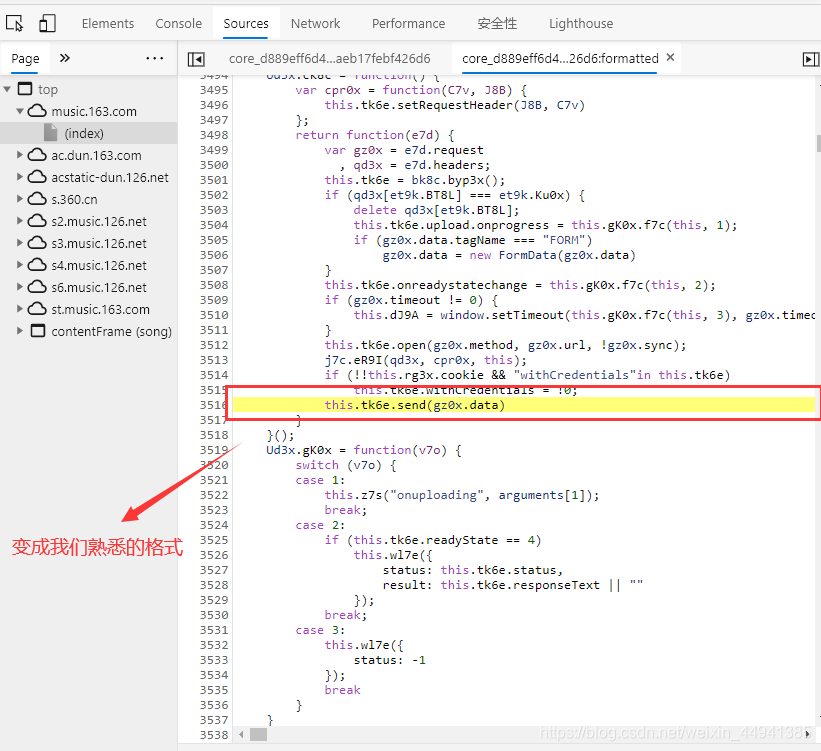Activate the inspect element picker icon
Viewport: 821px width, 751px height.
14,24
